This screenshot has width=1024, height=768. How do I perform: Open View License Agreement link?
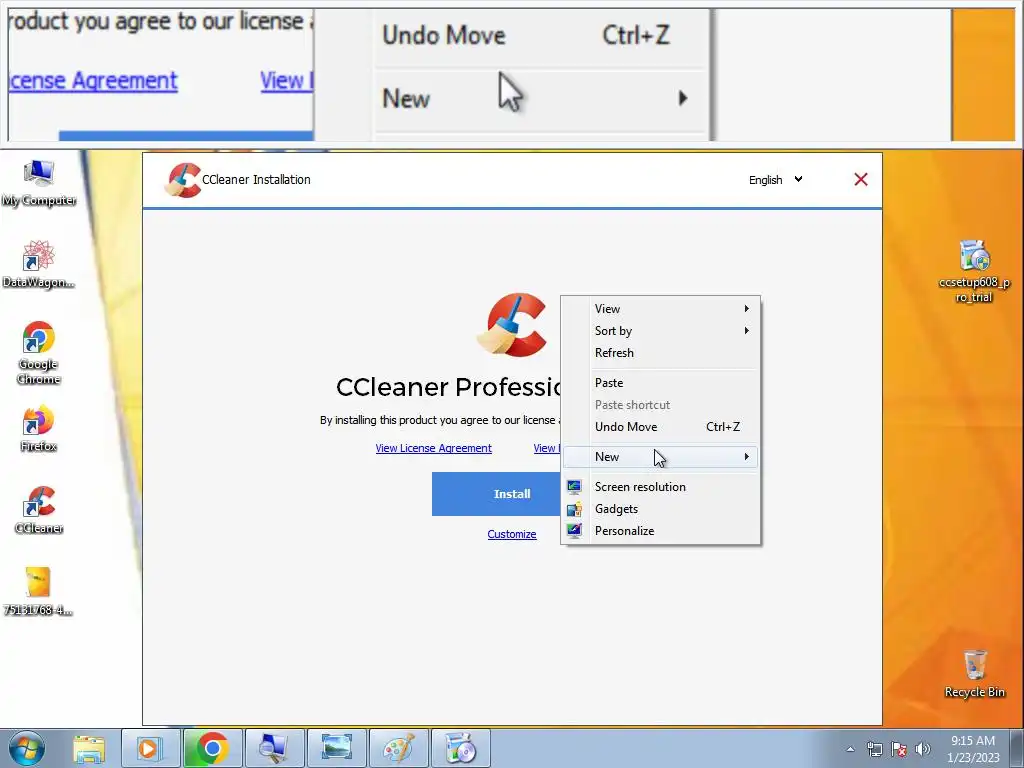pyautogui.click(x=433, y=448)
